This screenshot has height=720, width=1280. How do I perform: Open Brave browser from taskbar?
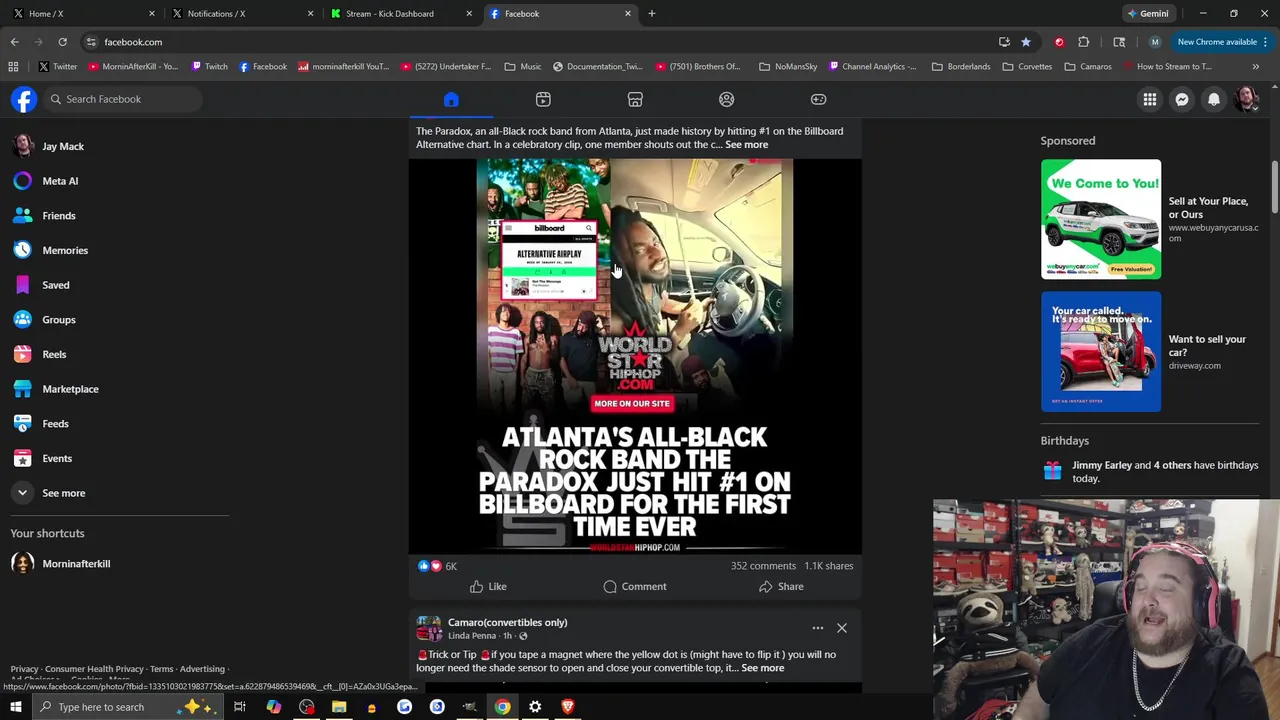(x=568, y=707)
